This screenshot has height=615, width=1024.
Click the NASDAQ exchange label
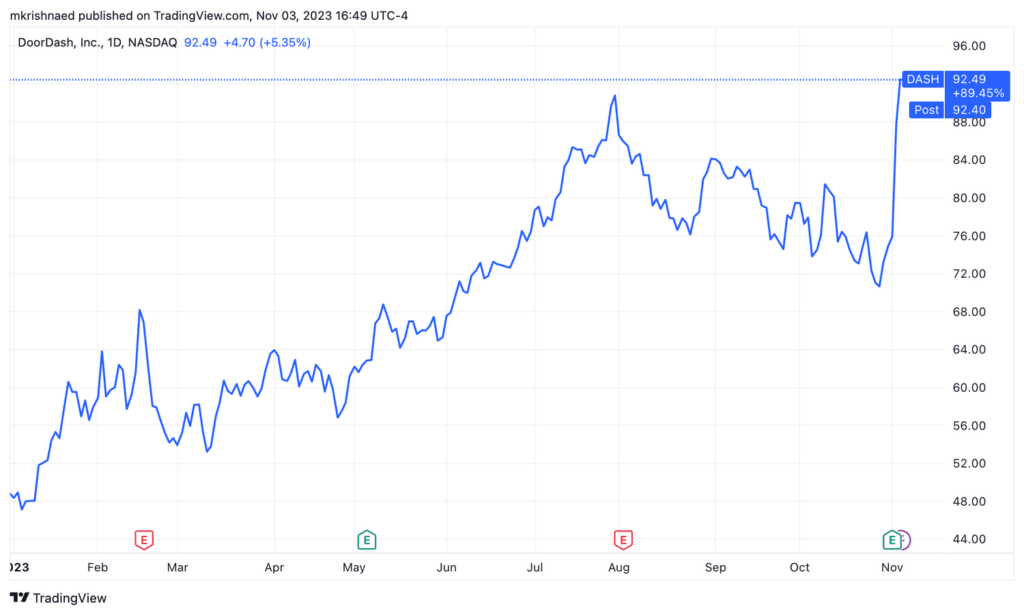point(152,42)
